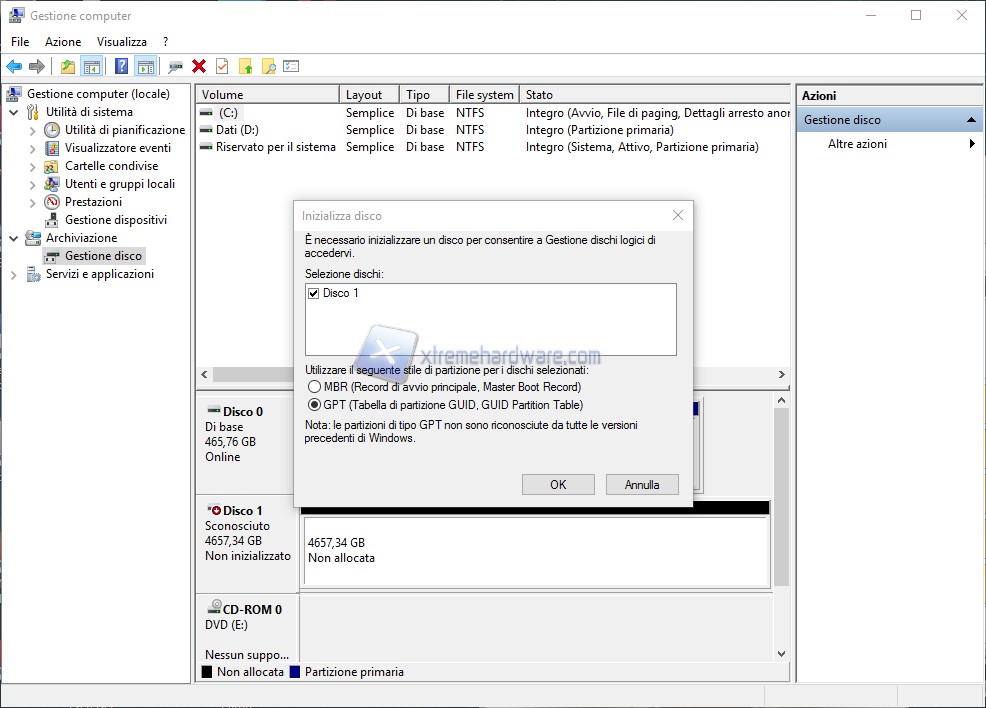Sort by the Stato column header
This screenshot has width=986, height=708.
[x=539, y=95]
